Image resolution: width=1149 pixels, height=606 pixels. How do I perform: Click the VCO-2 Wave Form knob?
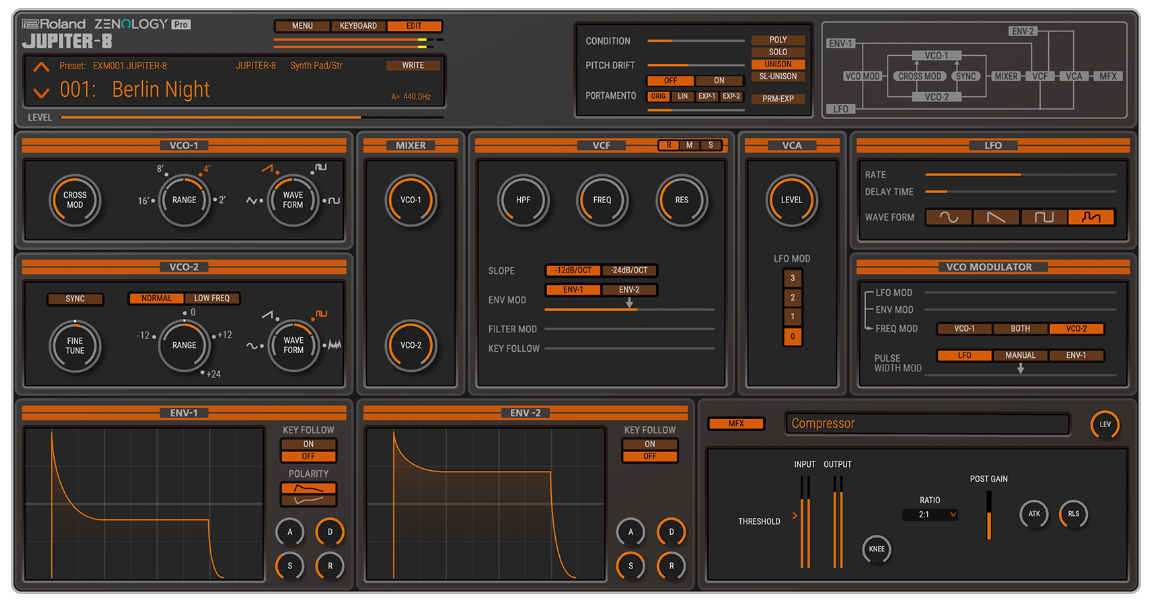293,345
